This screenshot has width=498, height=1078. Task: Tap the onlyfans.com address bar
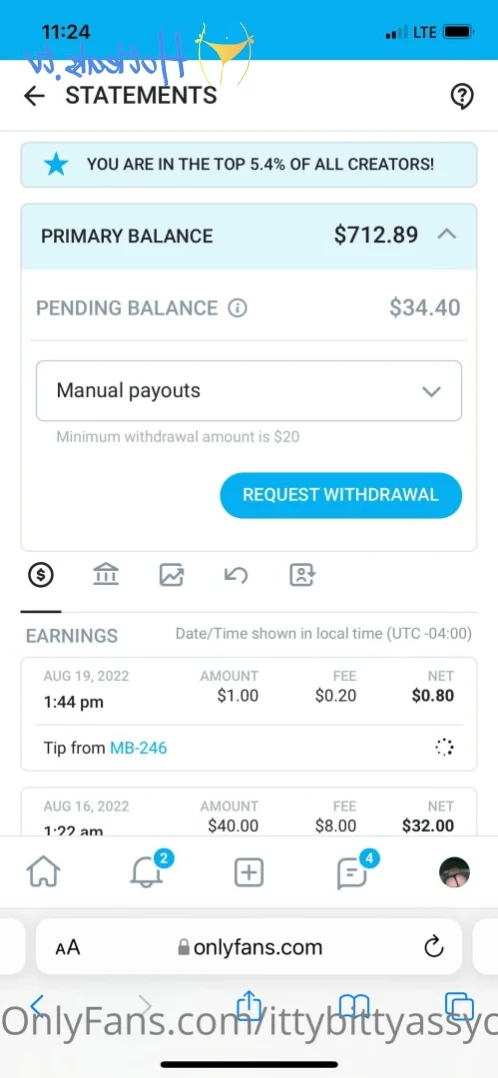[x=249, y=947]
